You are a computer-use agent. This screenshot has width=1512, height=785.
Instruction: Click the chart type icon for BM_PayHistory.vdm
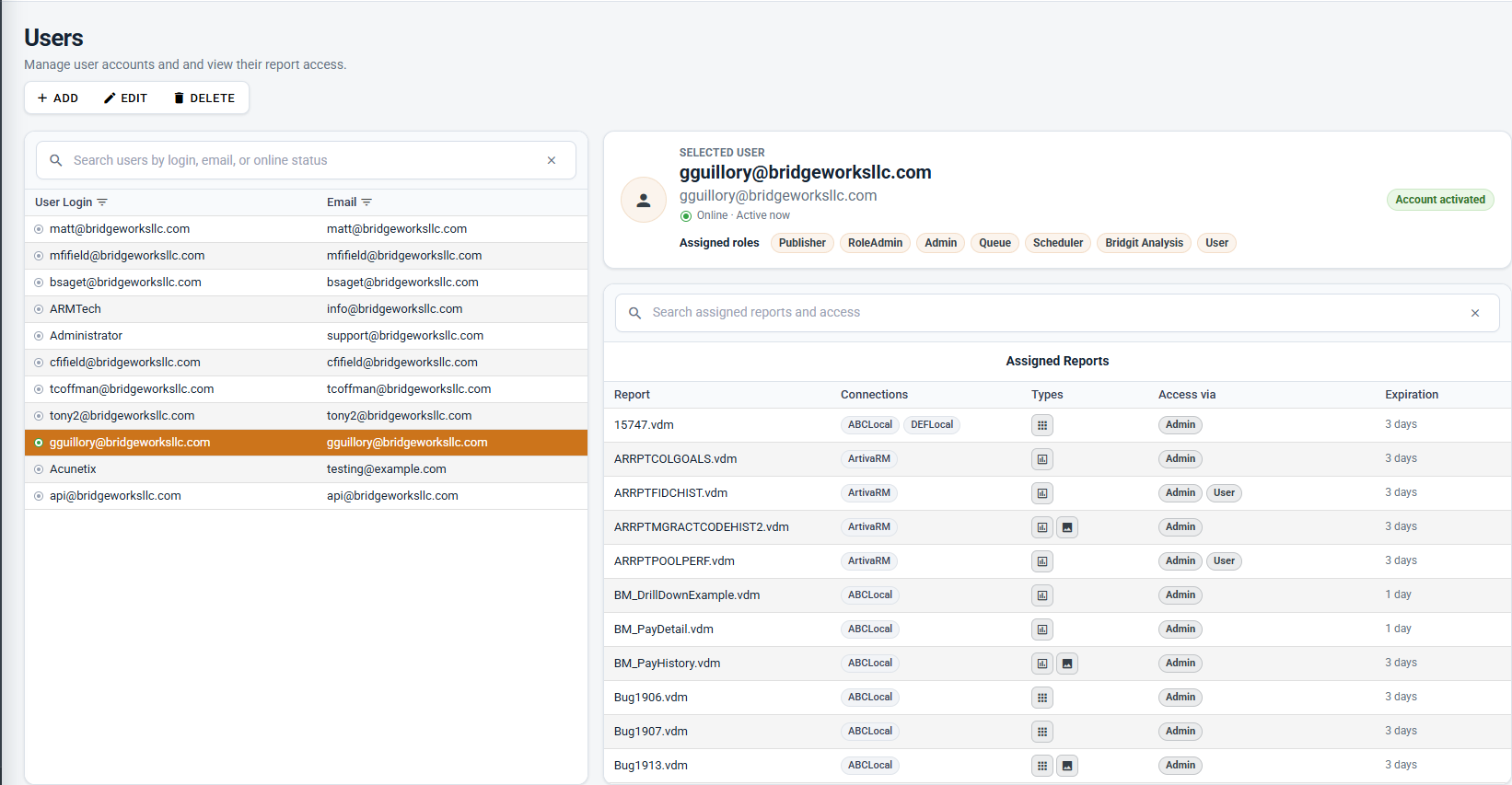[x=1042, y=664]
